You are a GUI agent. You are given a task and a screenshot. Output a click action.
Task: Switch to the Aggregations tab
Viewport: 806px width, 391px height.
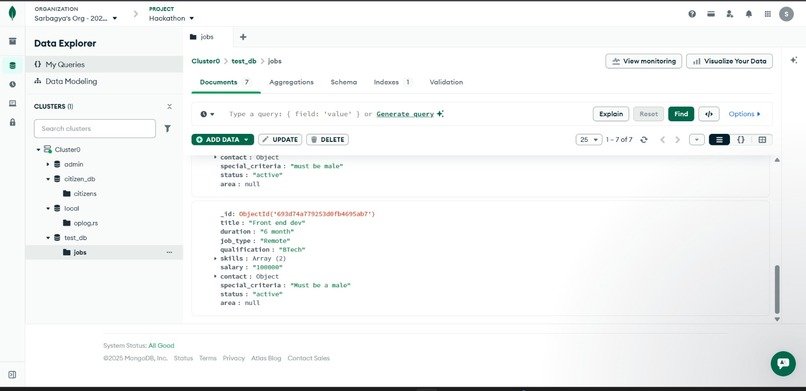point(291,82)
